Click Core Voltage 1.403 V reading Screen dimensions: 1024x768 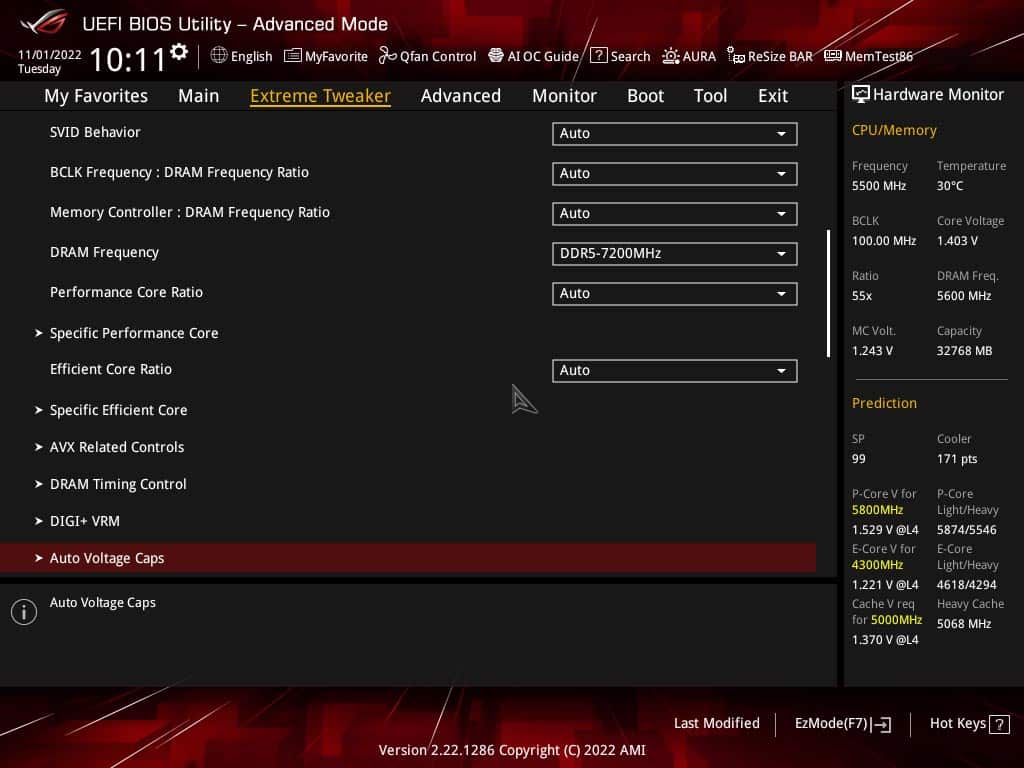(x=957, y=240)
